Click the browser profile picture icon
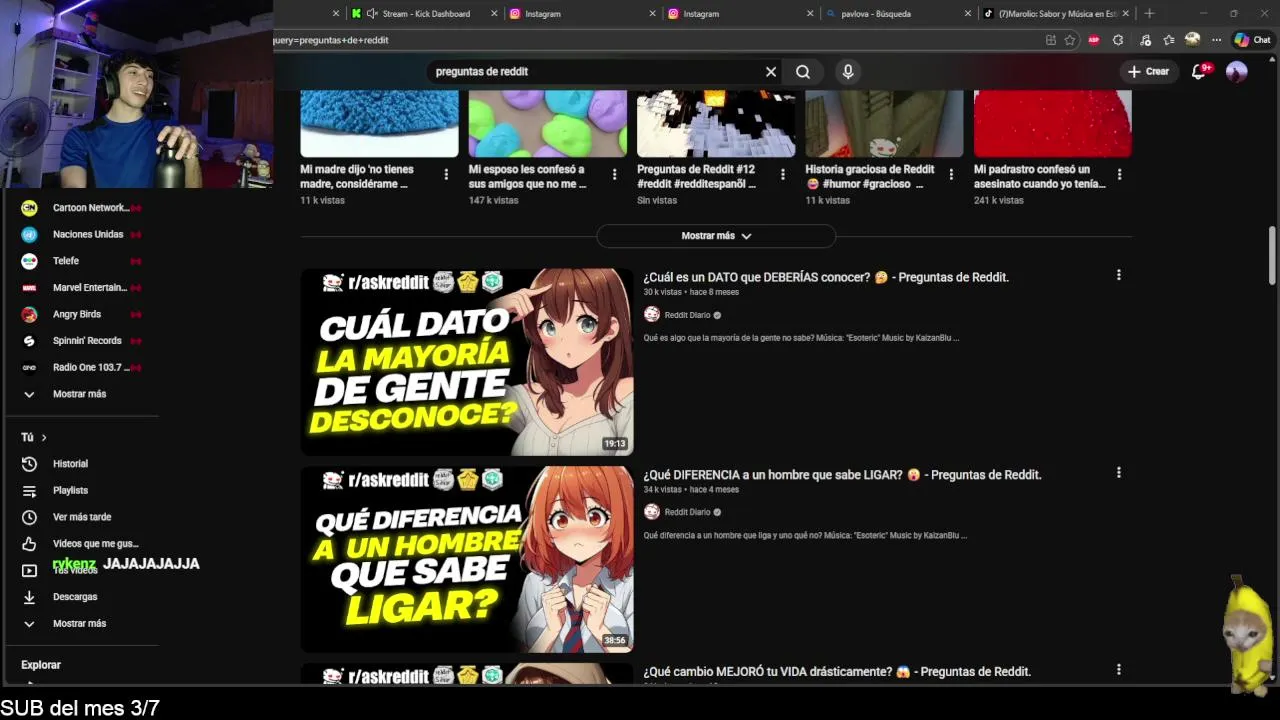The height and width of the screenshot is (720, 1280). pos(1192,39)
